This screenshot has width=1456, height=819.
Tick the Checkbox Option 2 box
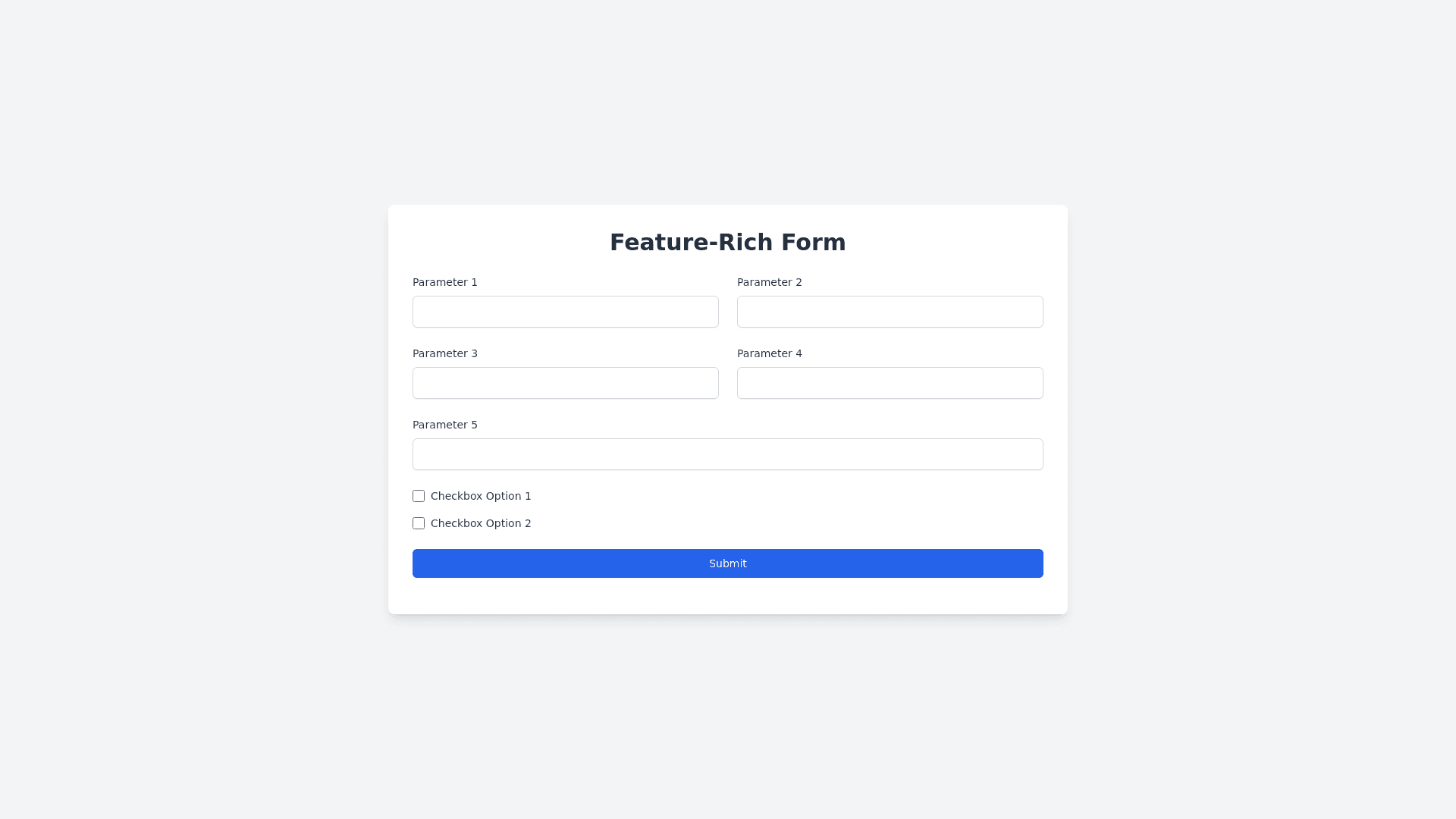pyautogui.click(x=419, y=523)
